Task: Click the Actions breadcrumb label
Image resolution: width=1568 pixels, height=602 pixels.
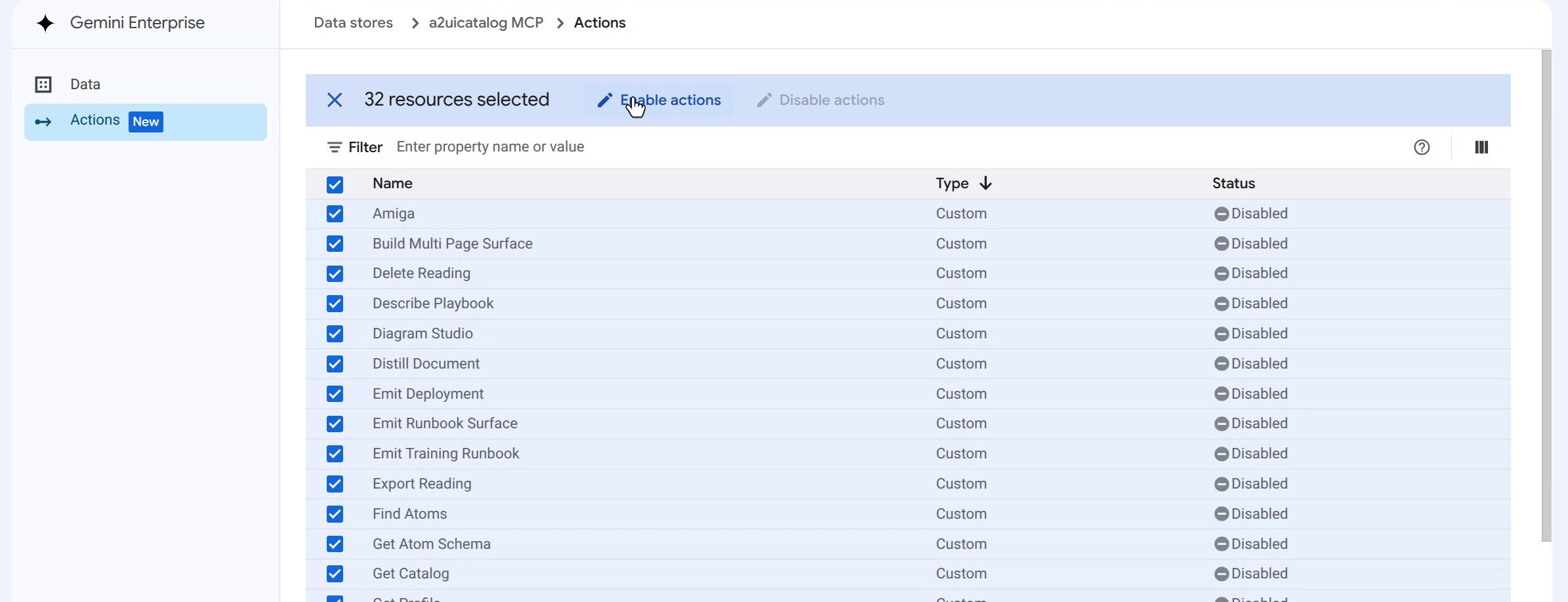Action: 600,23
